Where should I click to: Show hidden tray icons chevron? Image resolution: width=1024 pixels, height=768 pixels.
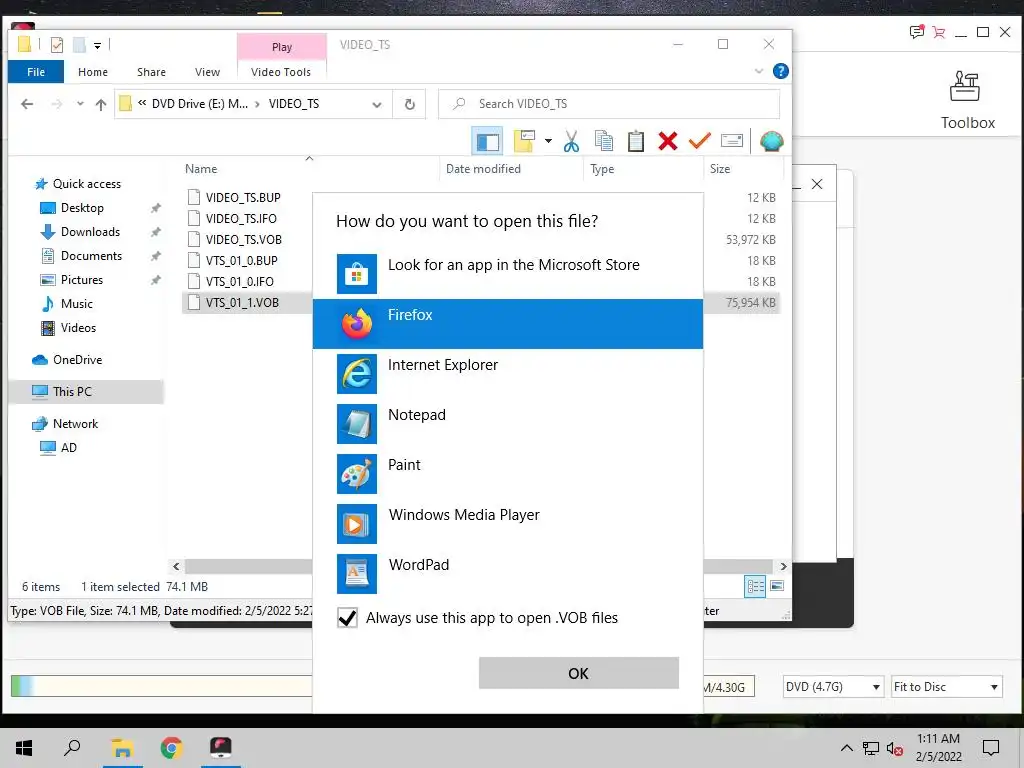click(846, 748)
